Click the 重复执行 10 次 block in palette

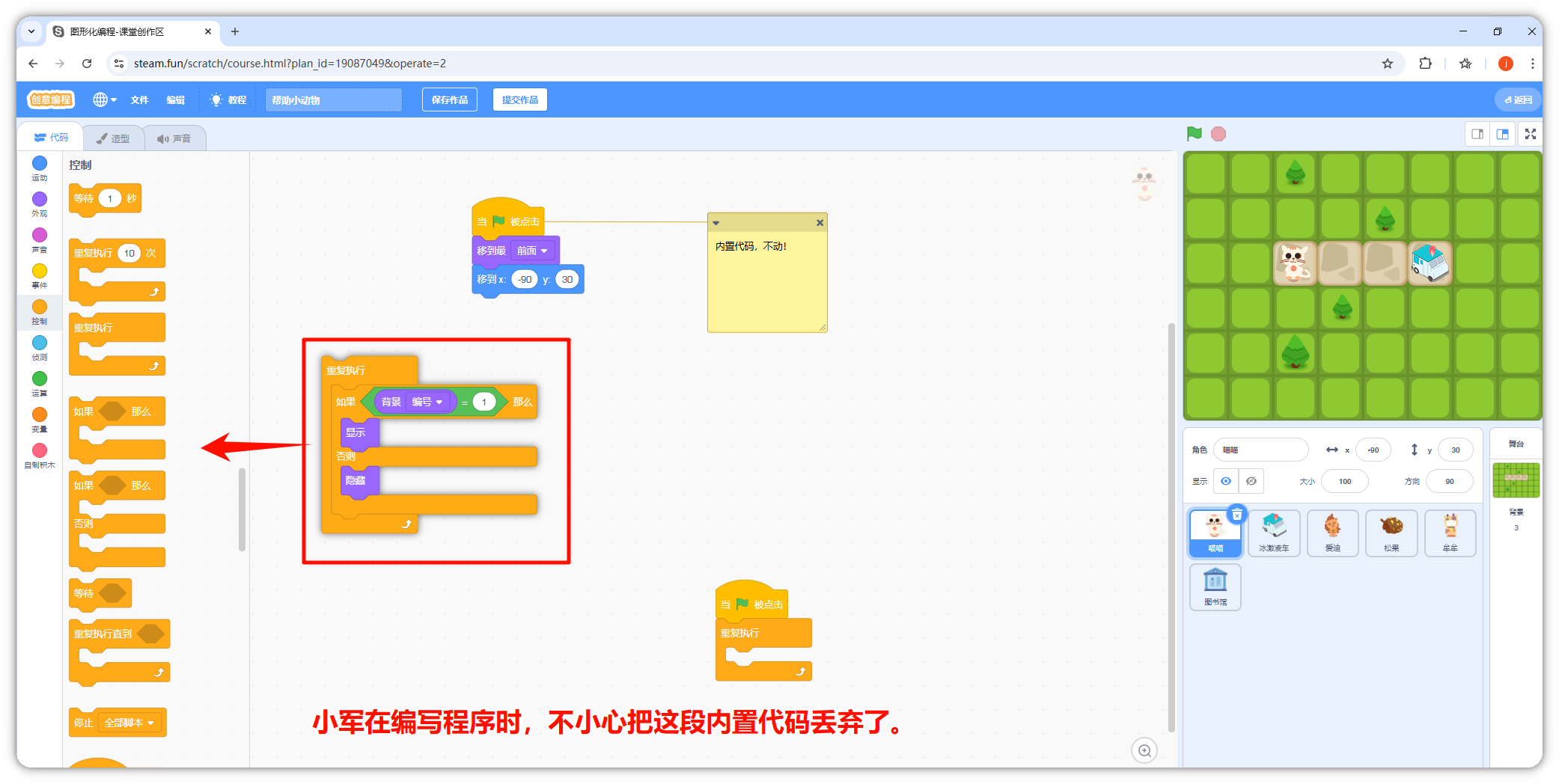tap(117, 271)
